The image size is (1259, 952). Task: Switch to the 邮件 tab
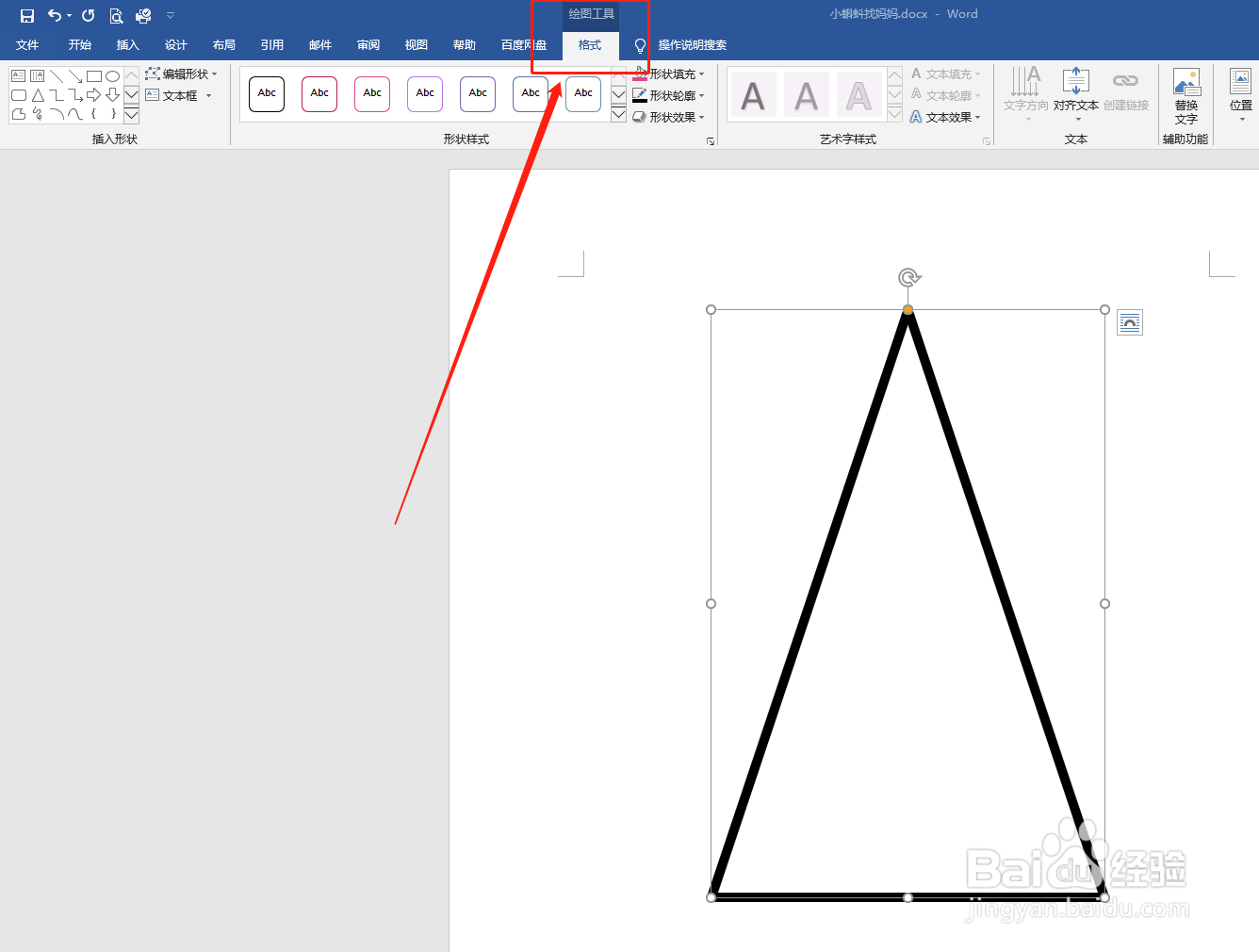320,45
